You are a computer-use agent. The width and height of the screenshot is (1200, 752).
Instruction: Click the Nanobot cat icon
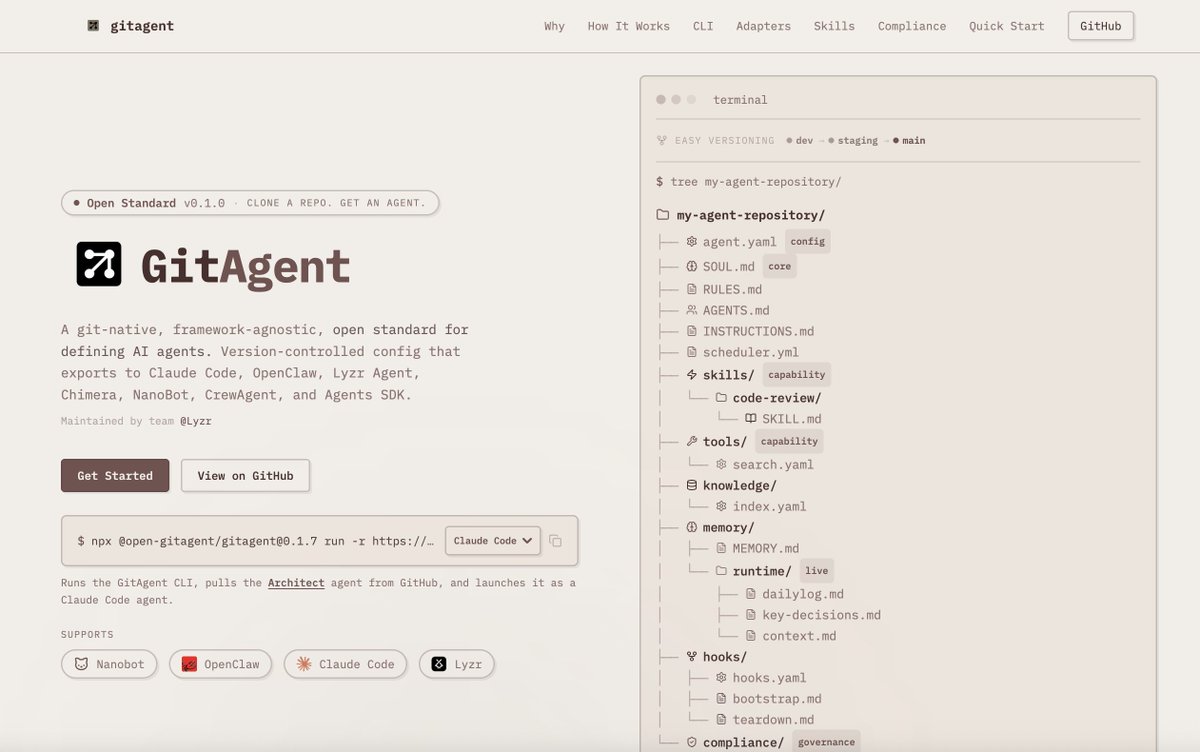(x=80, y=664)
